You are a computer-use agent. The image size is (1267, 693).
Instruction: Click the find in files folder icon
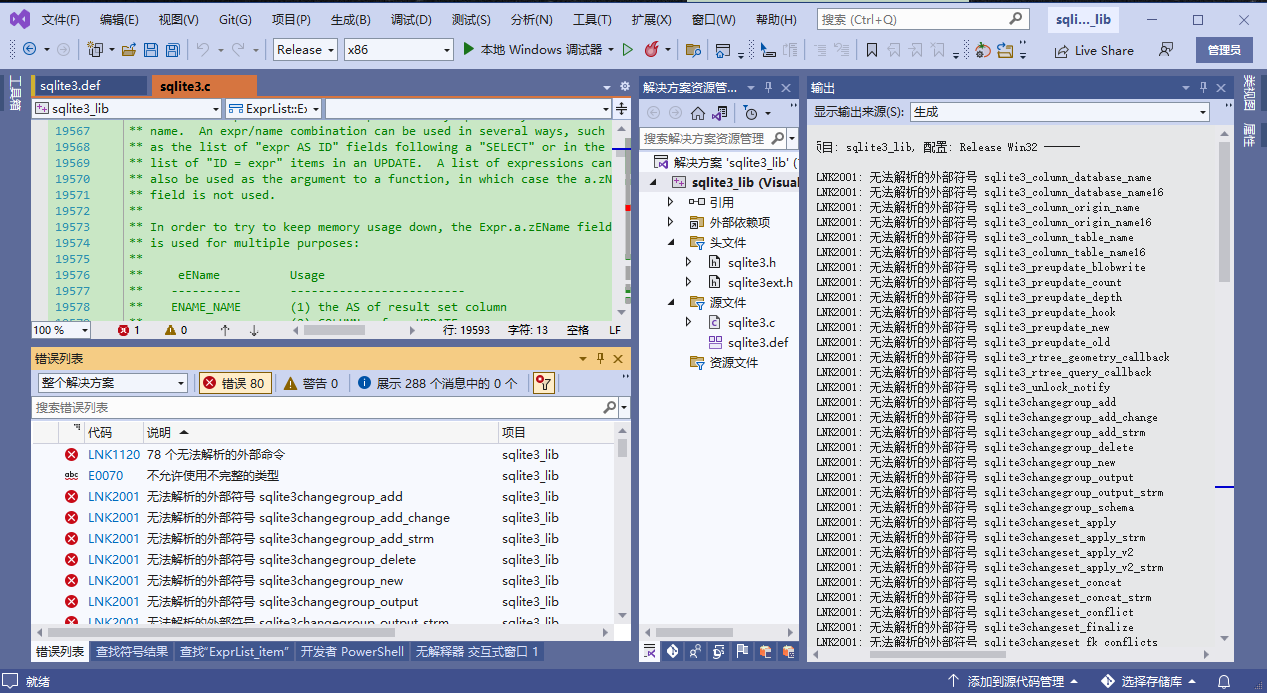coord(693,49)
